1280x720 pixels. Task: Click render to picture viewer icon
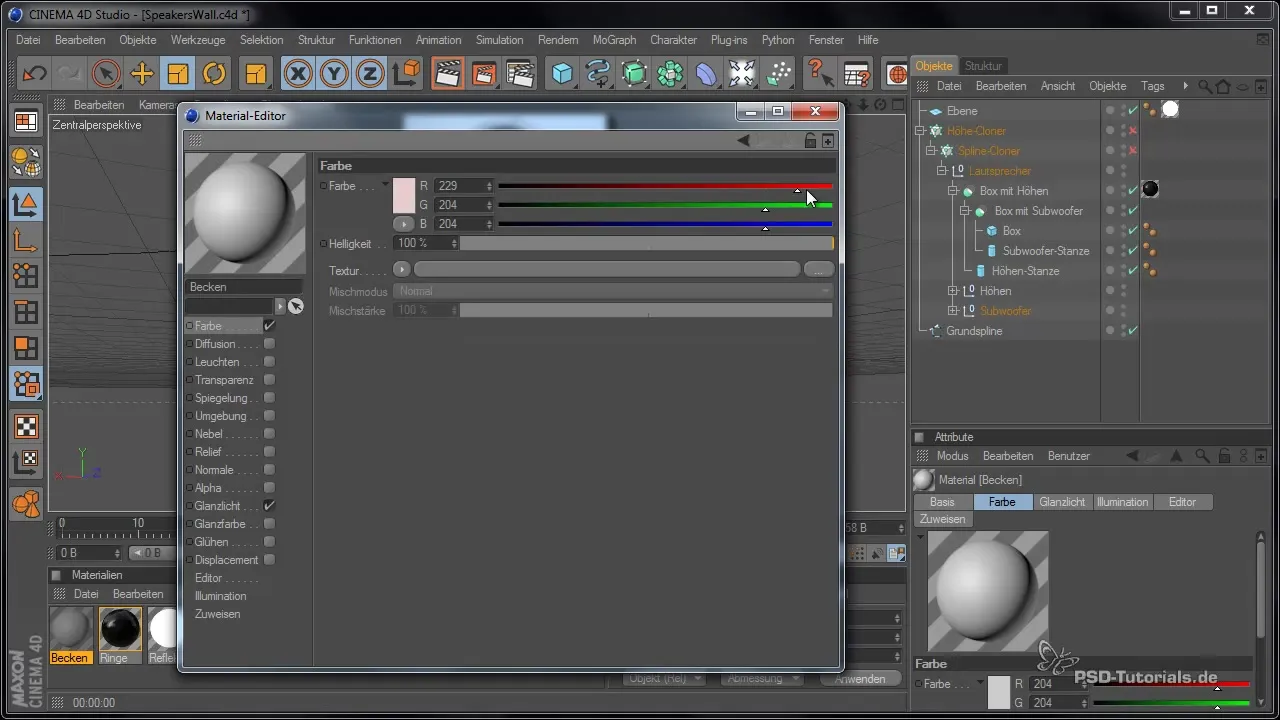[x=483, y=74]
